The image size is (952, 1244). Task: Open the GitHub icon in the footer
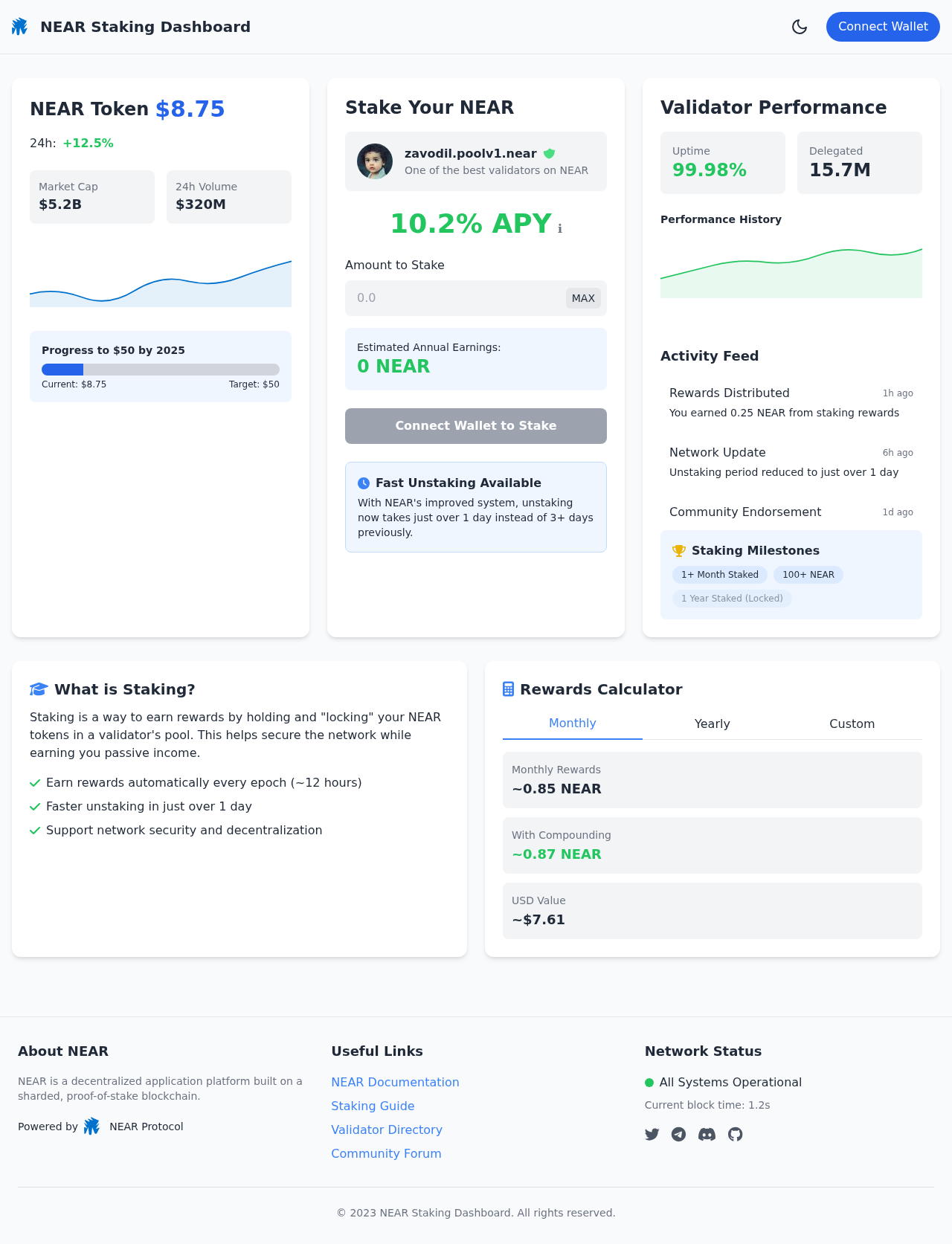[x=736, y=1134]
